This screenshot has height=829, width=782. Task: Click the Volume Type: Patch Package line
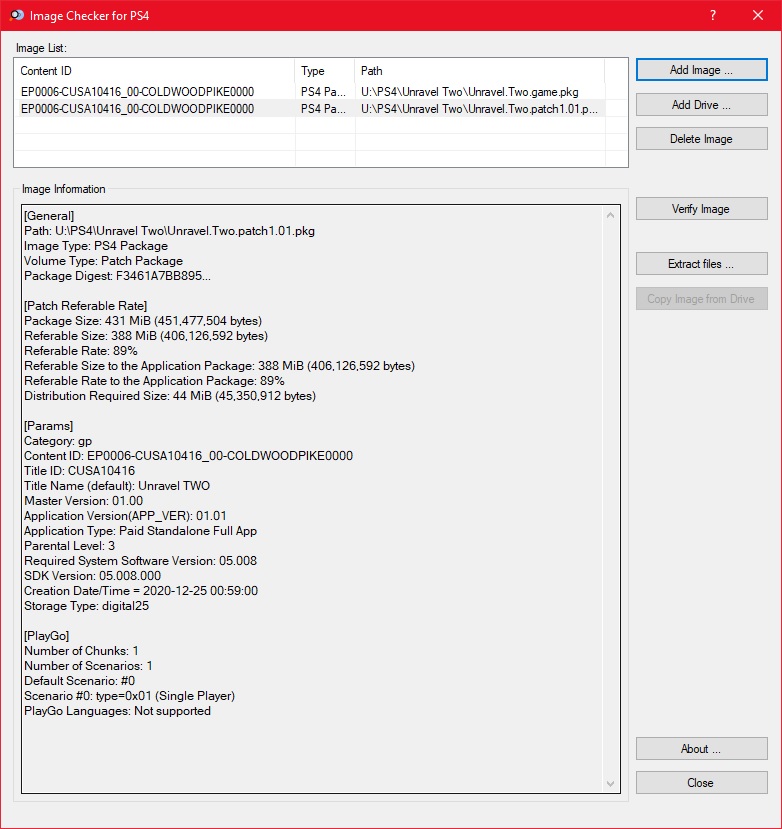tap(103, 261)
